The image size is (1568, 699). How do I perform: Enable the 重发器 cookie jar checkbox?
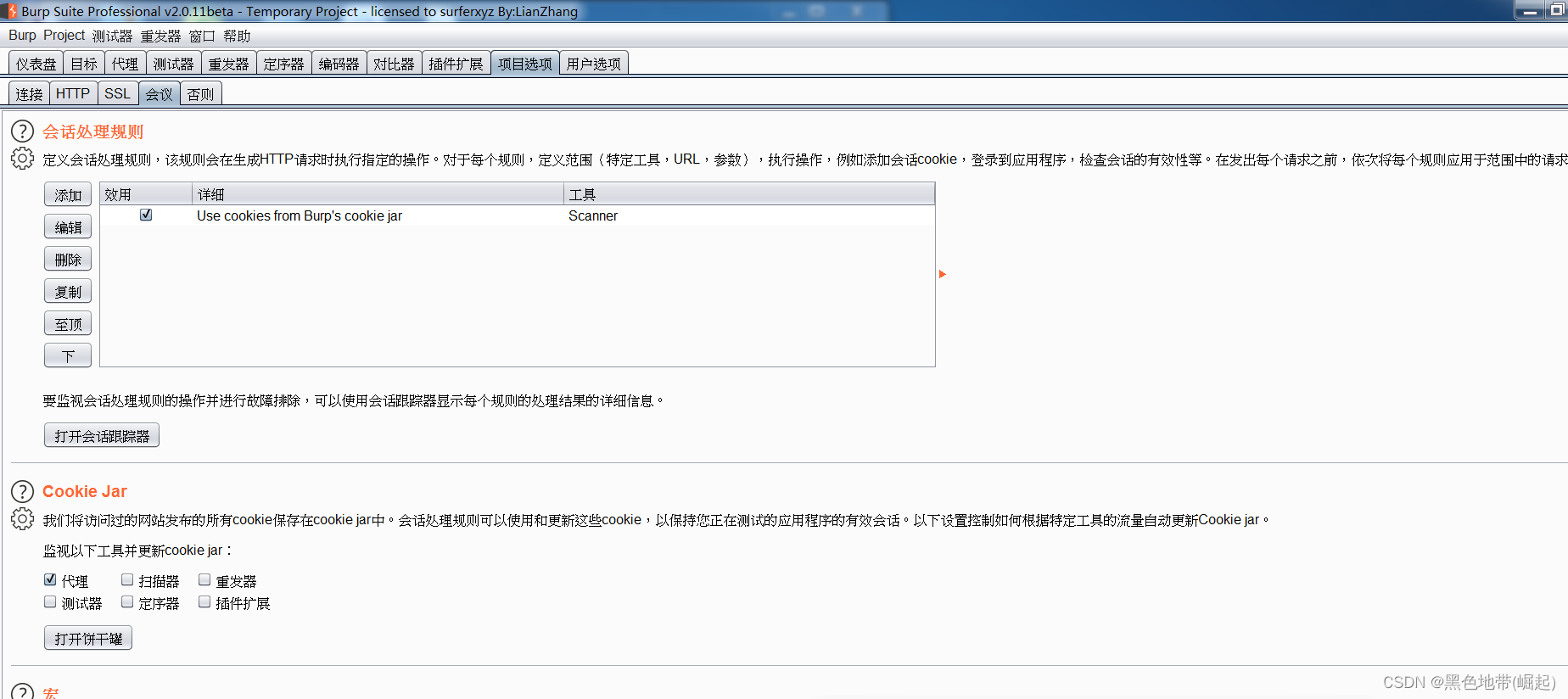204,580
